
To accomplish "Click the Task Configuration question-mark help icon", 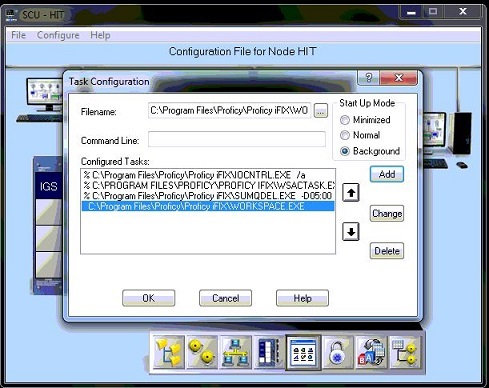I will 368,78.
